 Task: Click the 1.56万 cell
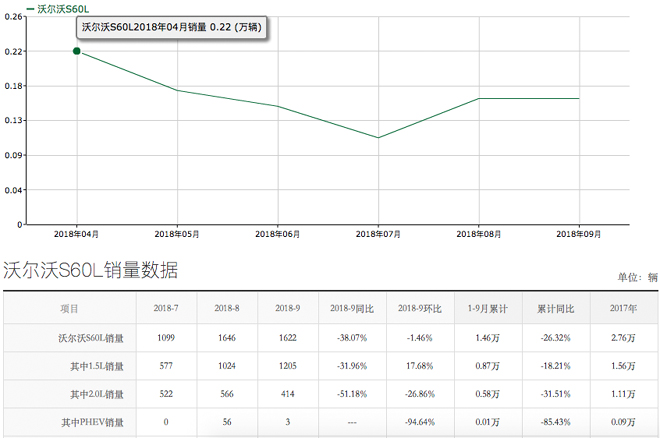[623, 366]
